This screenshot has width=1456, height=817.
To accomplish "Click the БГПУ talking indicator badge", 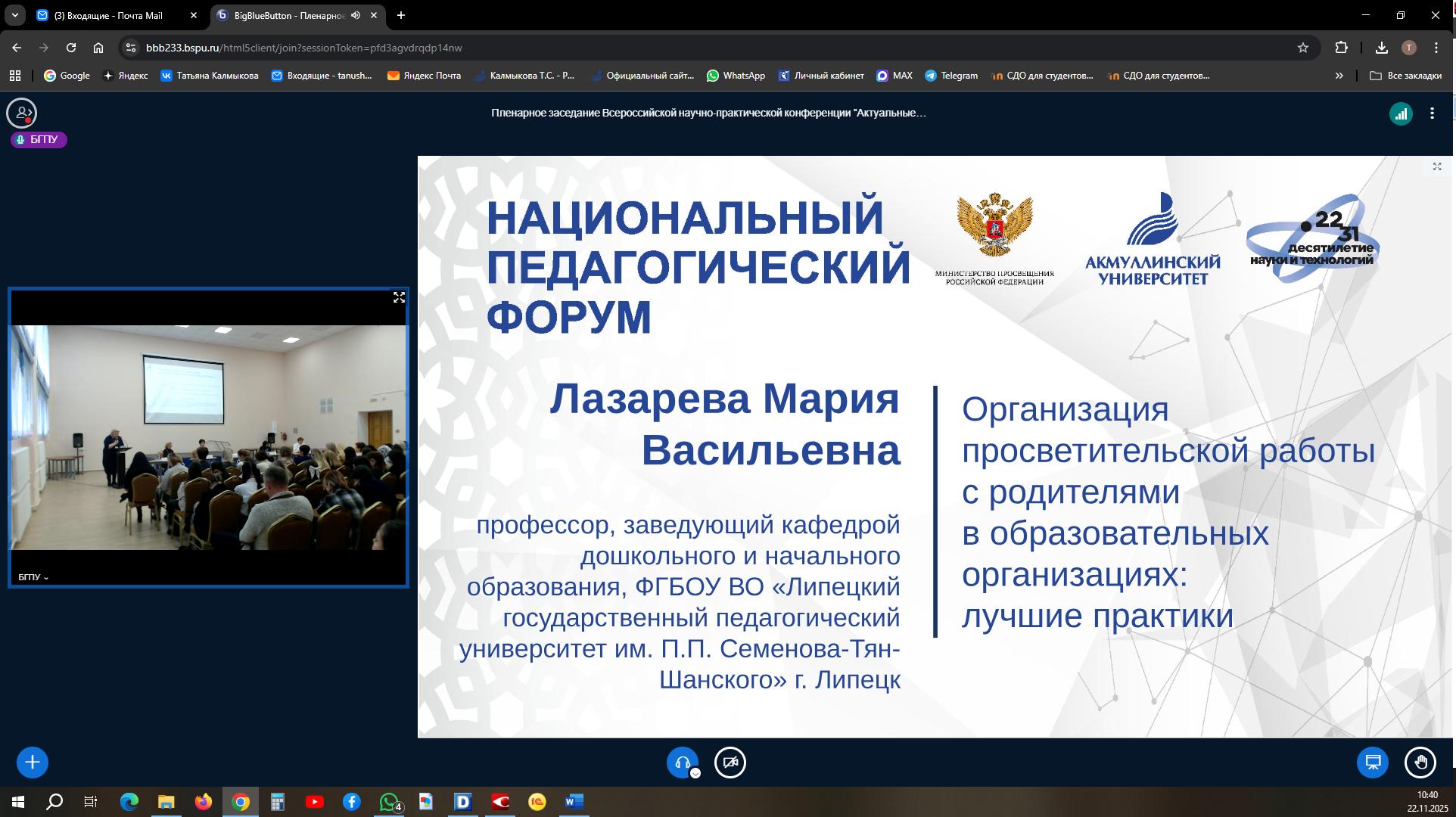I will pyautogui.click(x=39, y=140).
